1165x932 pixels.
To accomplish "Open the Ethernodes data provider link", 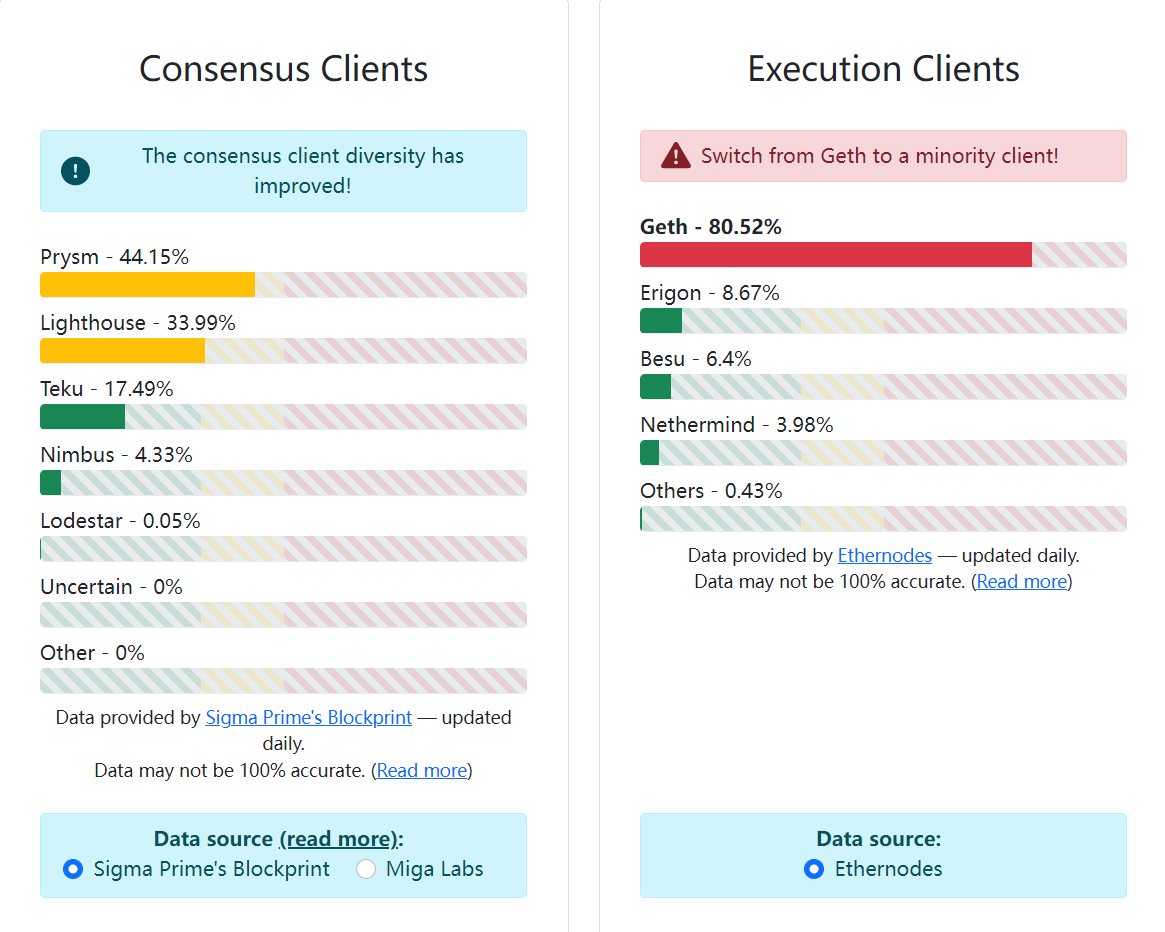I will 884,555.
